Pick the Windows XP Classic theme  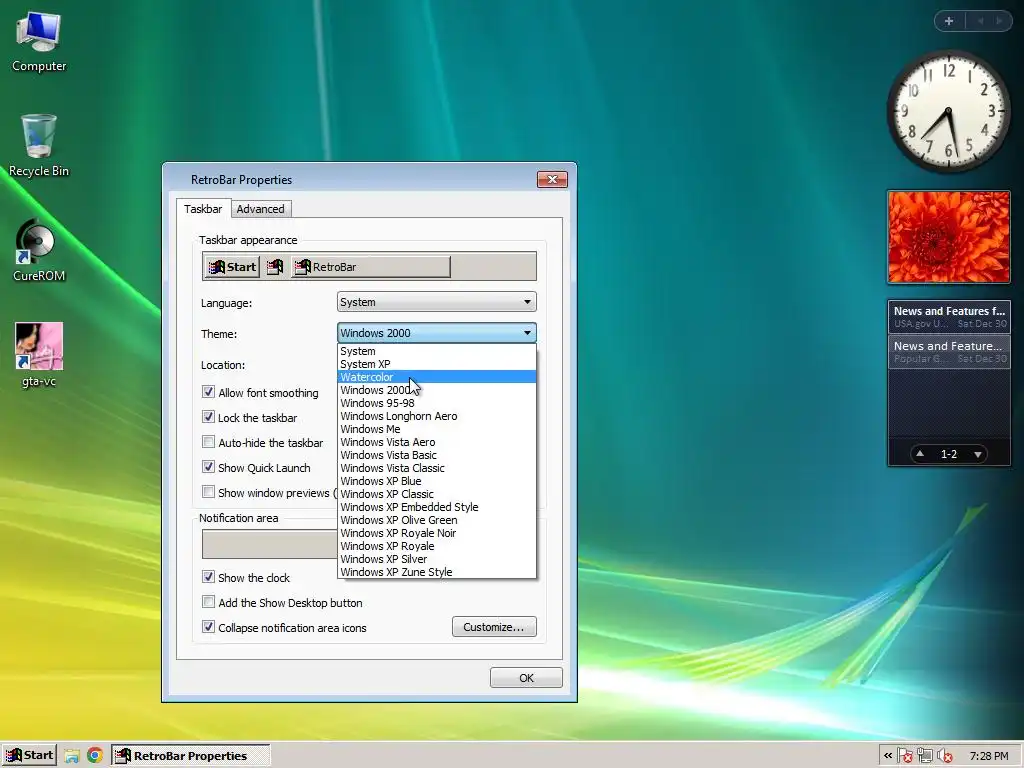click(x=436, y=494)
